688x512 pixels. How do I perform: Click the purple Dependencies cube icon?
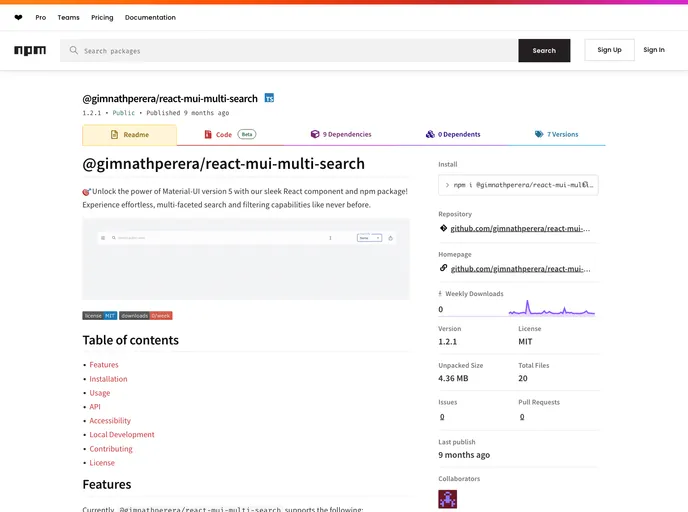315,134
